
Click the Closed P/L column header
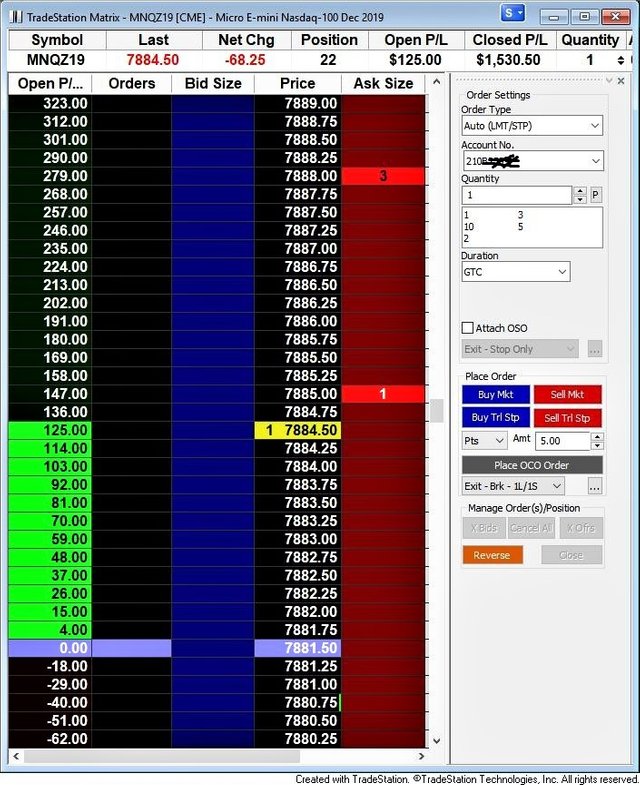point(510,40)
